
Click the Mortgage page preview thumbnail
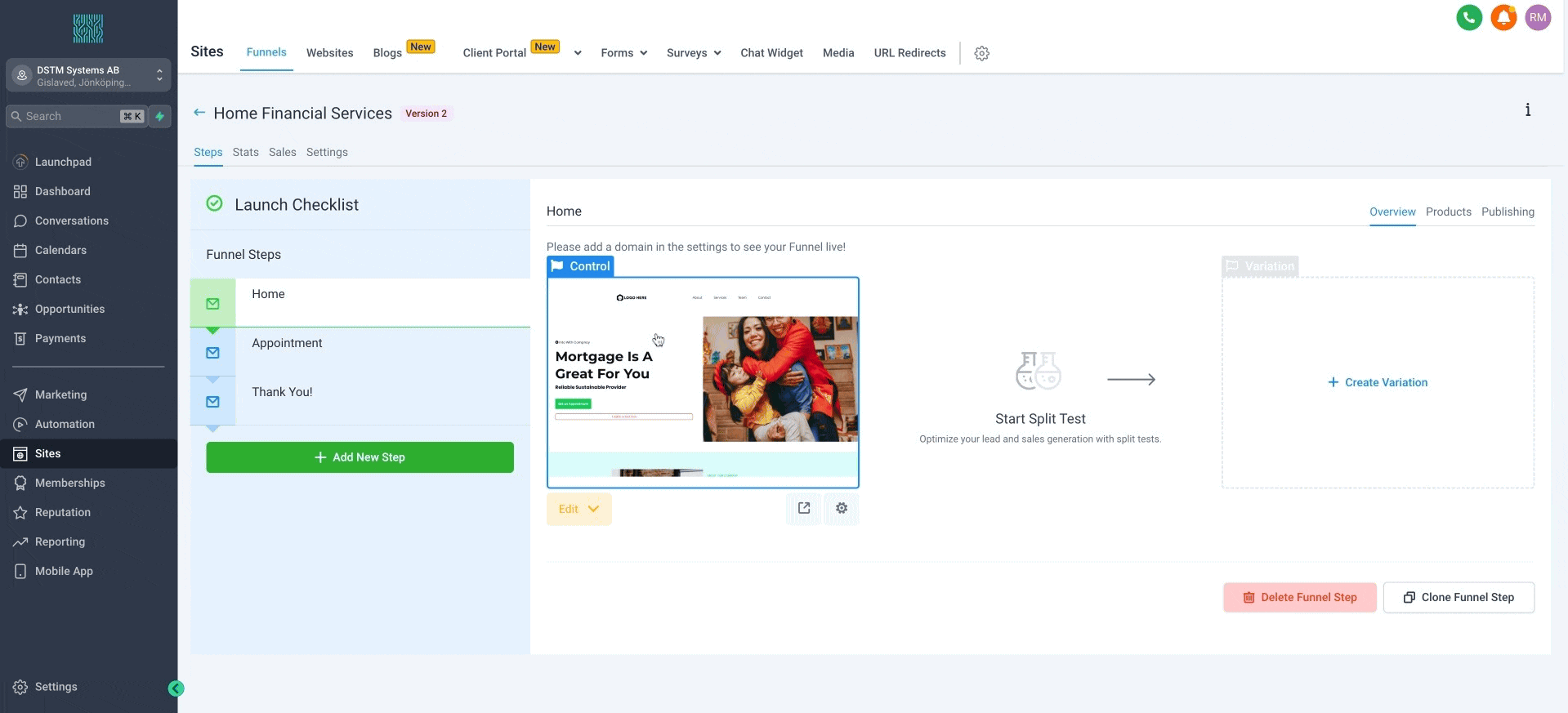[703, 382]
